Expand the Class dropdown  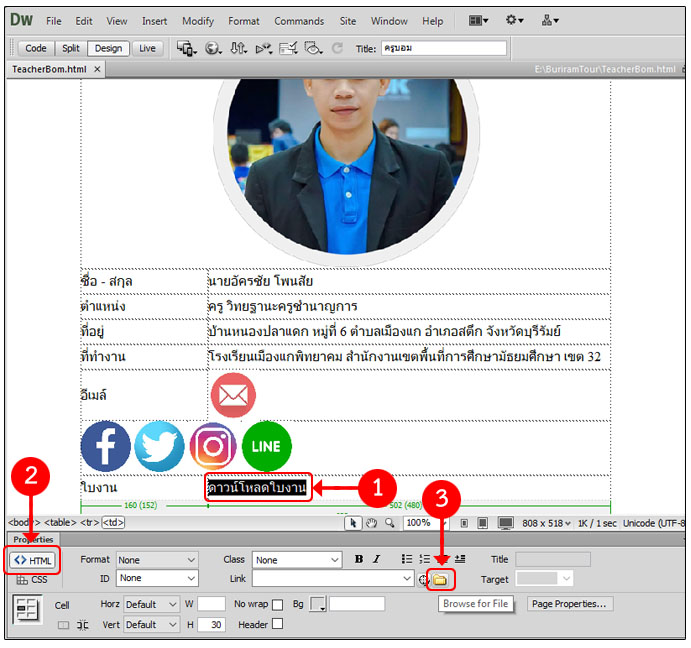[x=294, y=560]
